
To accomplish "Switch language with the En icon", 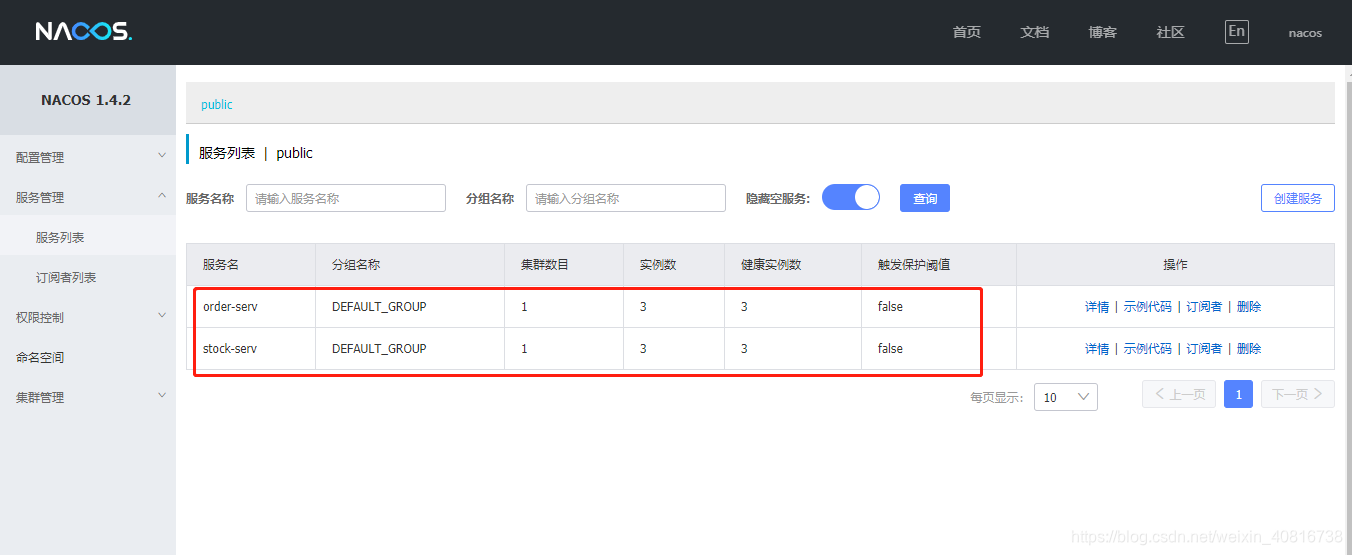I will click(x=1237, y=31).
